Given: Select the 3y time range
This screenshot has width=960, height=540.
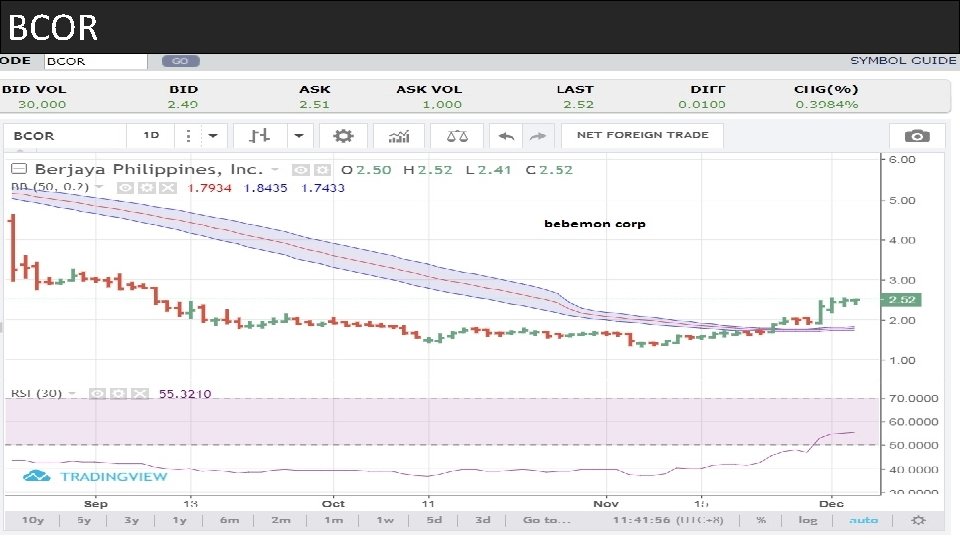Looking at the screenshot, I should (x=132, y=520).
